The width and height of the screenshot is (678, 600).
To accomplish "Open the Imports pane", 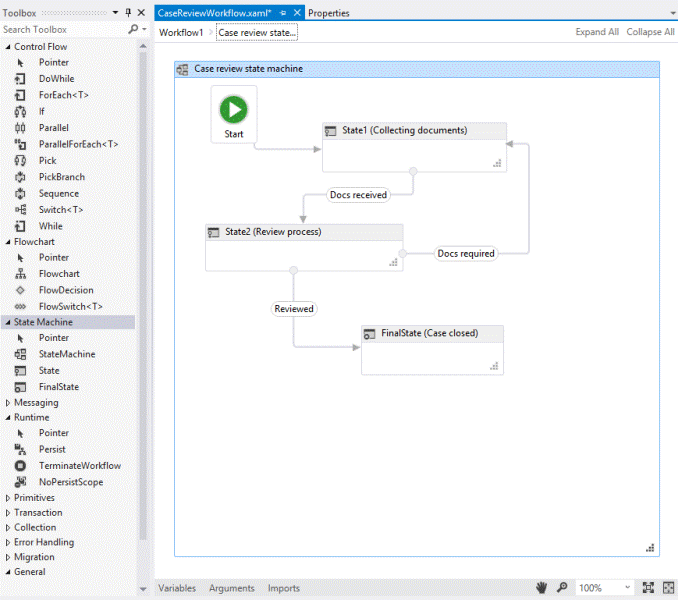I will click(x=284, y=588).
